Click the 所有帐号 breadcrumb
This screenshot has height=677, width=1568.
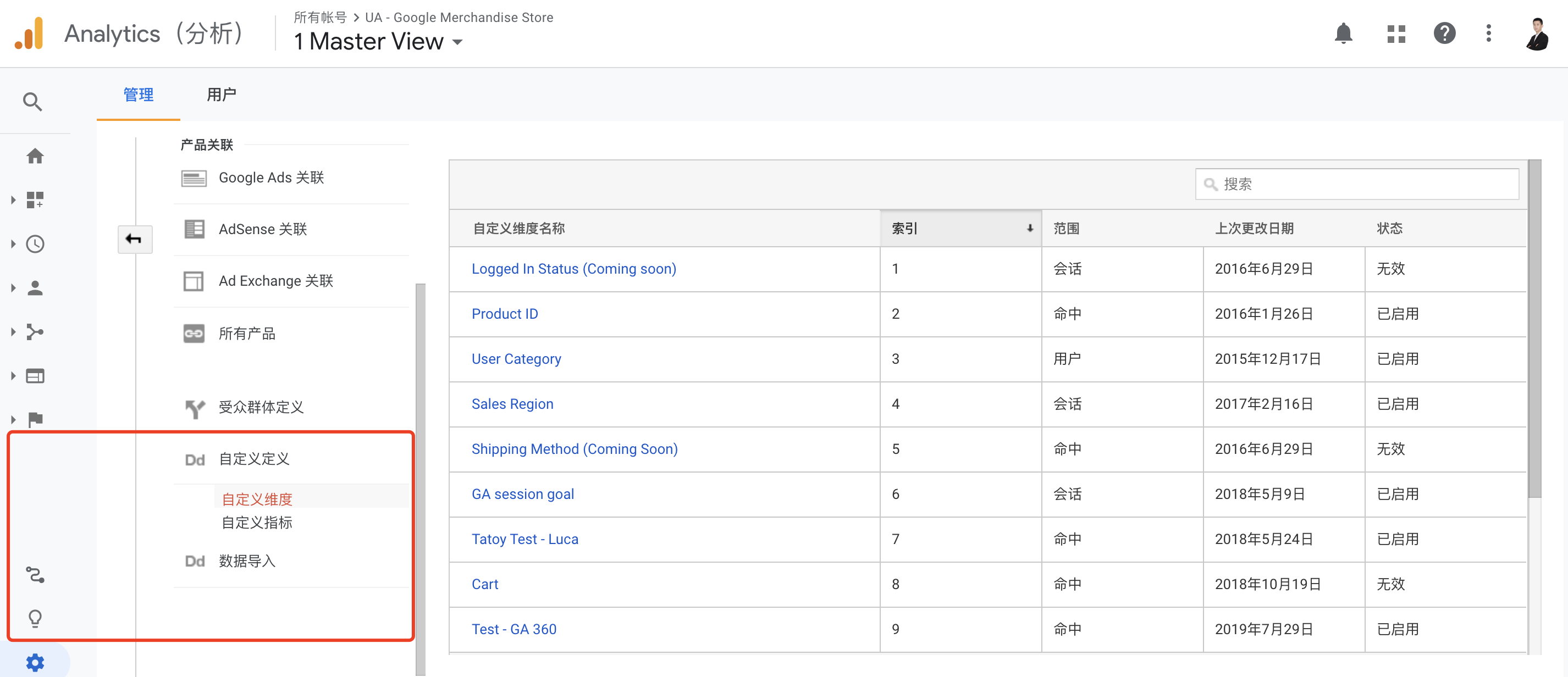click(x=320, y=18)
